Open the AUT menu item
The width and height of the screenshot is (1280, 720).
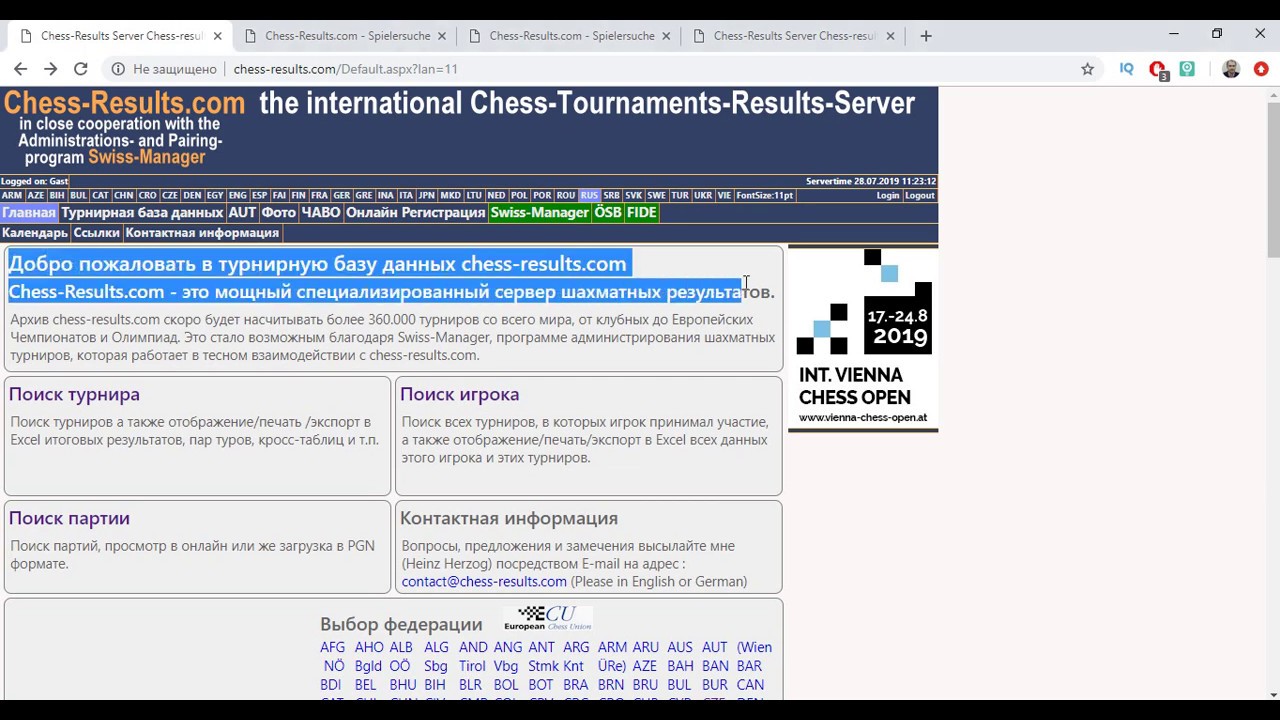[x=242, y=213]
